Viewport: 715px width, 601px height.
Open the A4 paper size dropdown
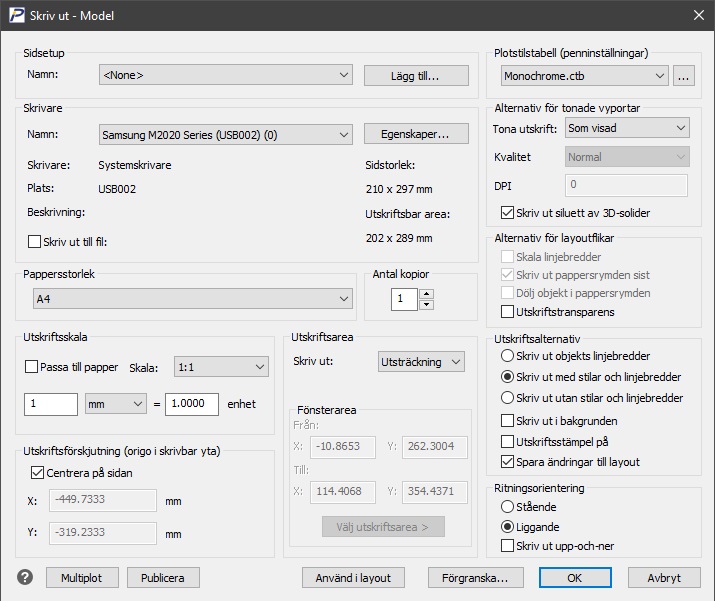point(192,299)
